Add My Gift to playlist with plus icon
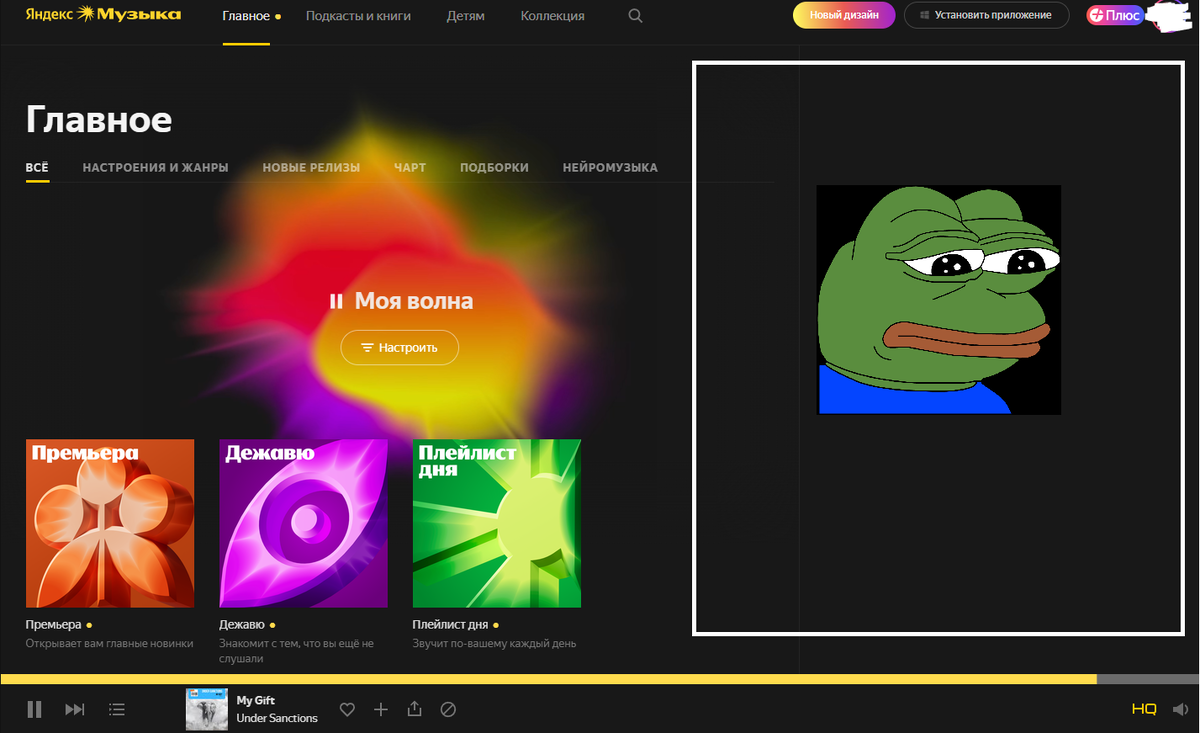Viewport: 1200px width, 733px height. 381,709
